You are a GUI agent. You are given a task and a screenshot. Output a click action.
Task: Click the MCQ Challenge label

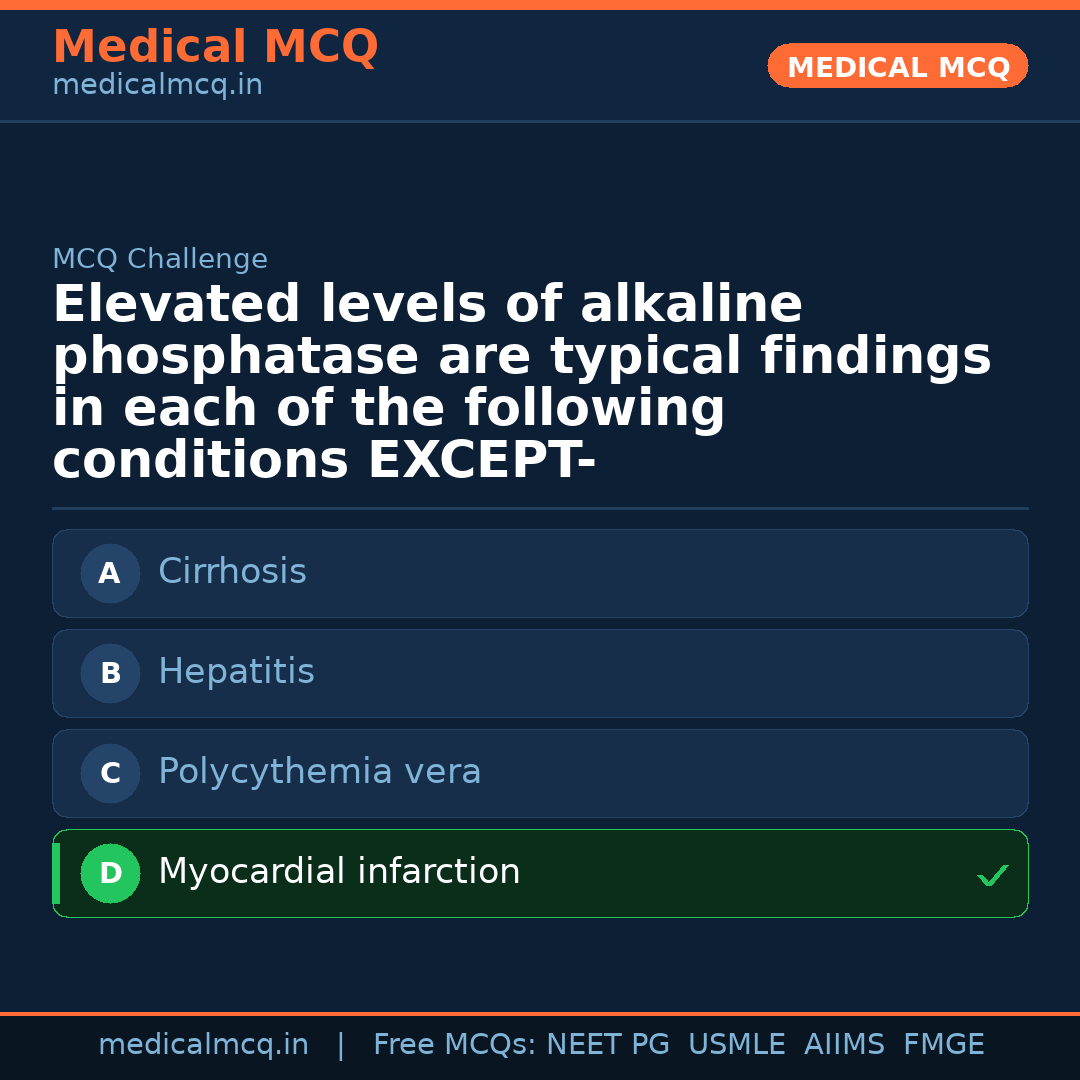point(160,259)
